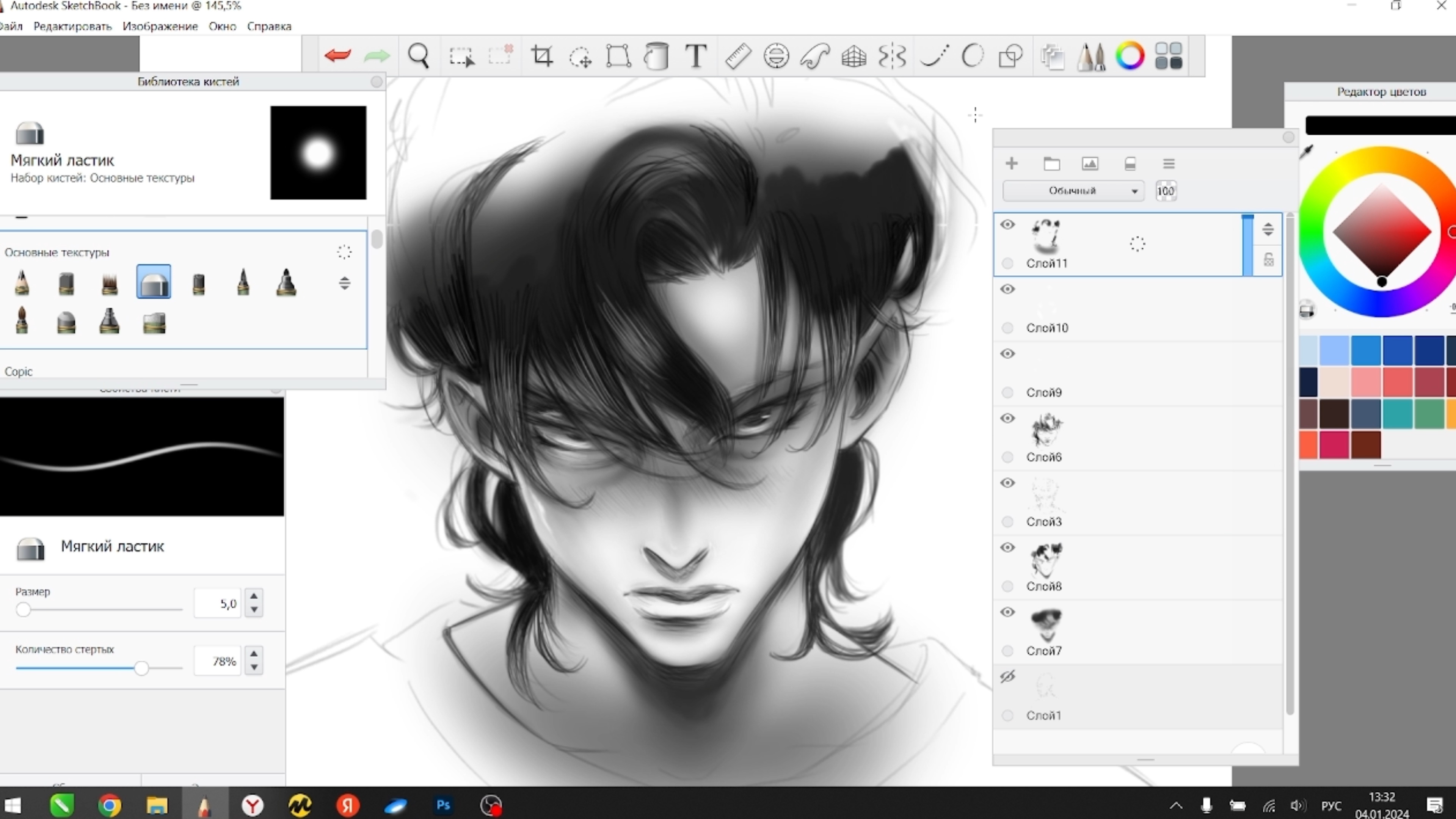Open the Справка menu
1456x819 pixels.
[269, 26]
